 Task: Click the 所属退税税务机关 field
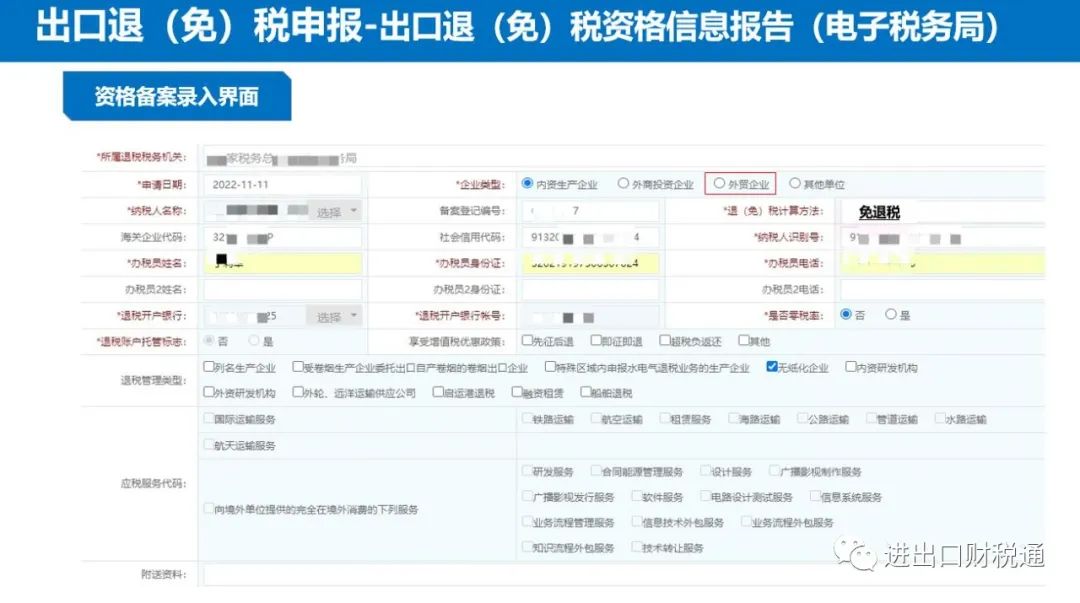coord(623,159)
